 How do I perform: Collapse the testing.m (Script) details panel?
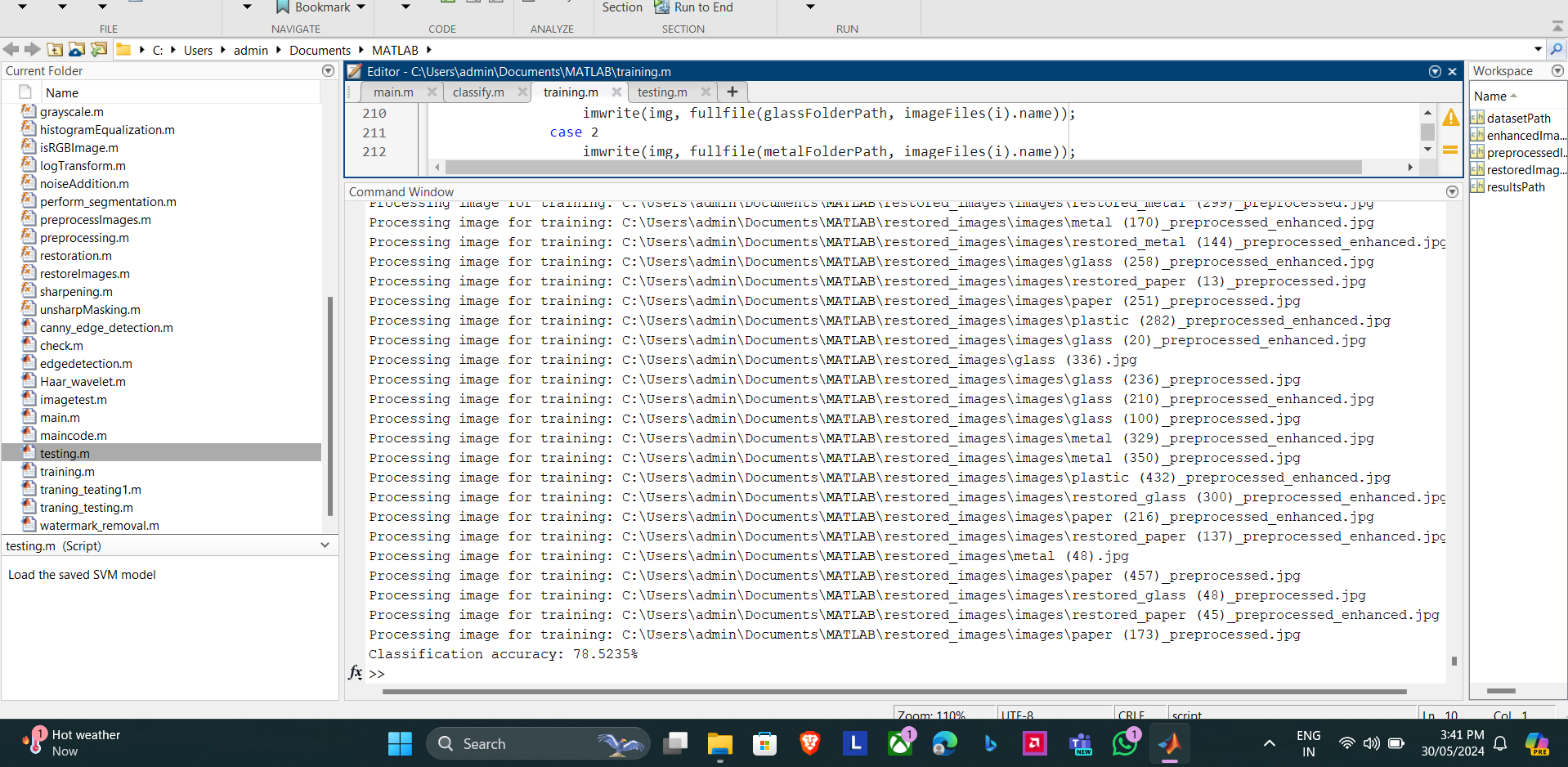pos(325,545)
